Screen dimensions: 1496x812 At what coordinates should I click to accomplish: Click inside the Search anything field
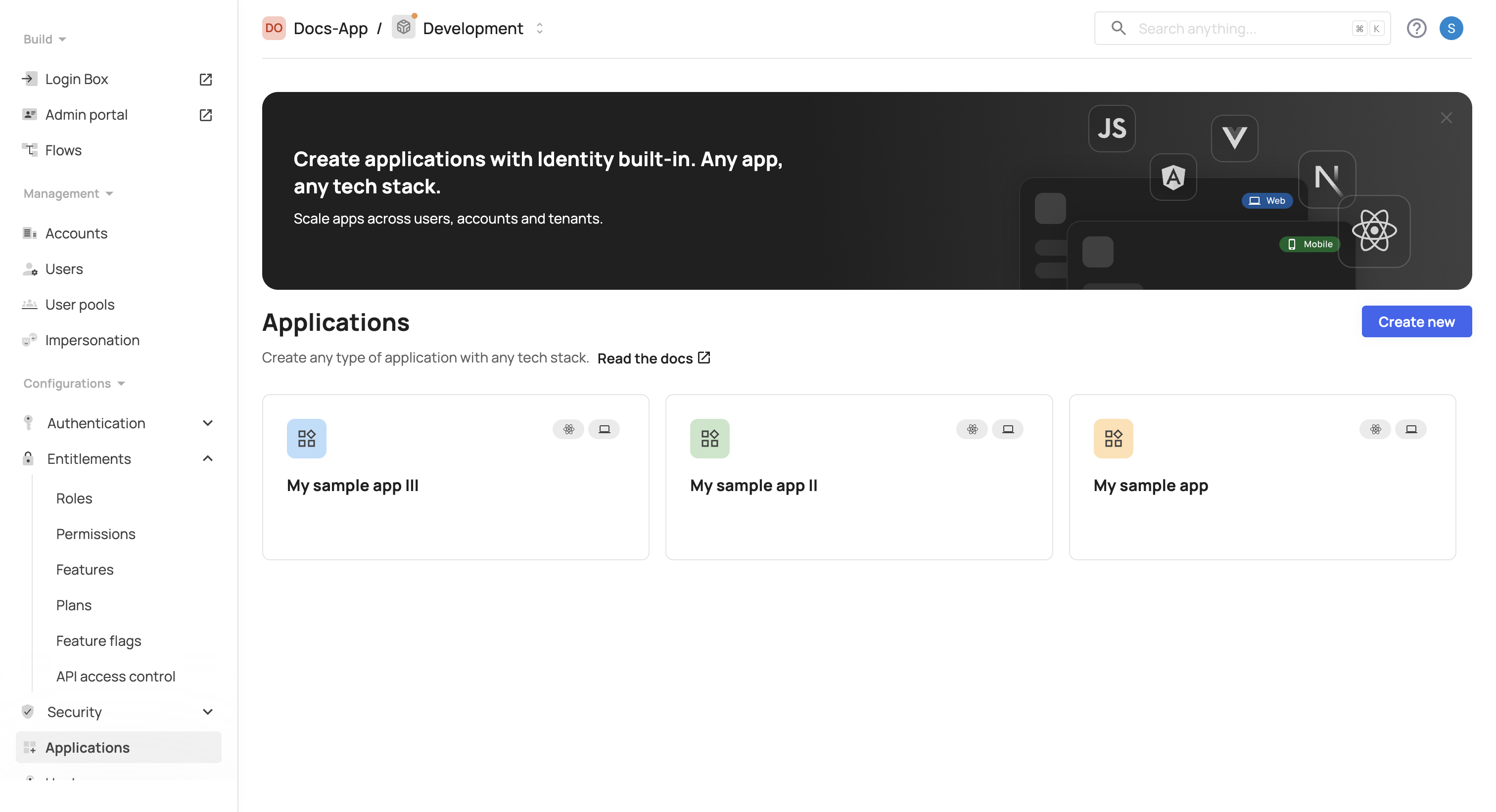pos(1219,28)
